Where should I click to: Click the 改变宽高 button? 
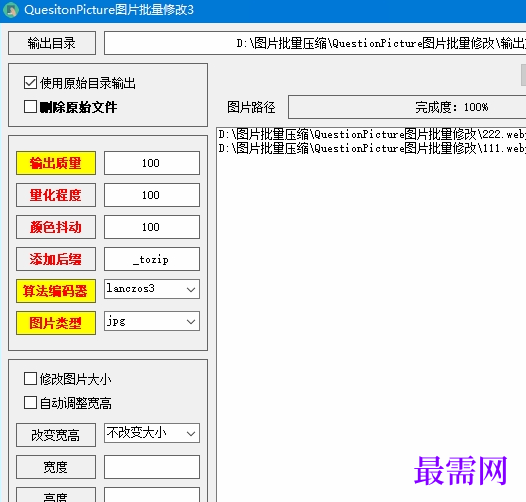click(56, 435)
